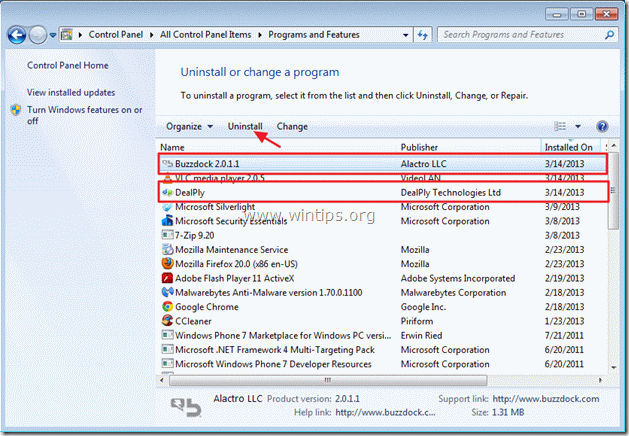Image resolution: width=629 pixels, height=436 pixels.
Task: Click the Google Chrome icon
Action: (167, 306)
